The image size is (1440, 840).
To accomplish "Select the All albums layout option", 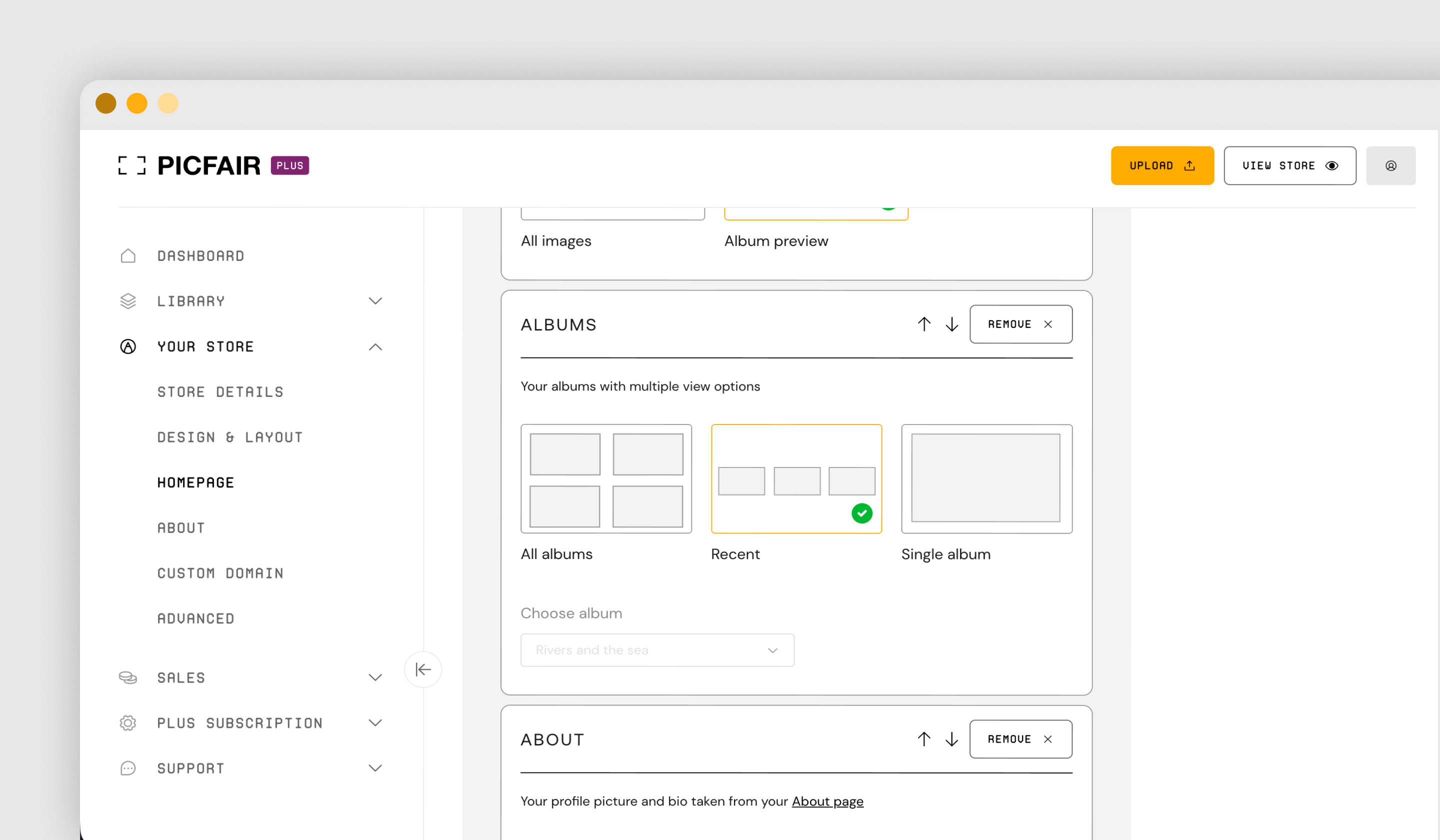I will (605, 479).
